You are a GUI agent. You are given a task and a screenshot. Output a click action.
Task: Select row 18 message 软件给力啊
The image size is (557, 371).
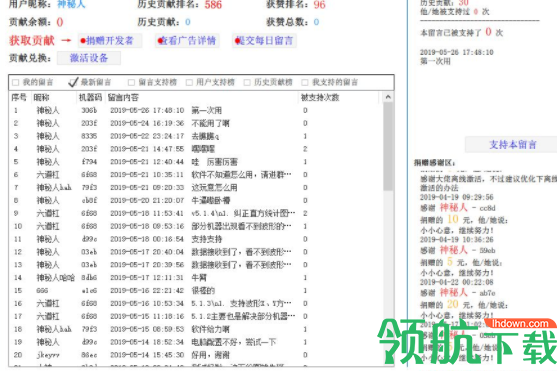[196, 329]
